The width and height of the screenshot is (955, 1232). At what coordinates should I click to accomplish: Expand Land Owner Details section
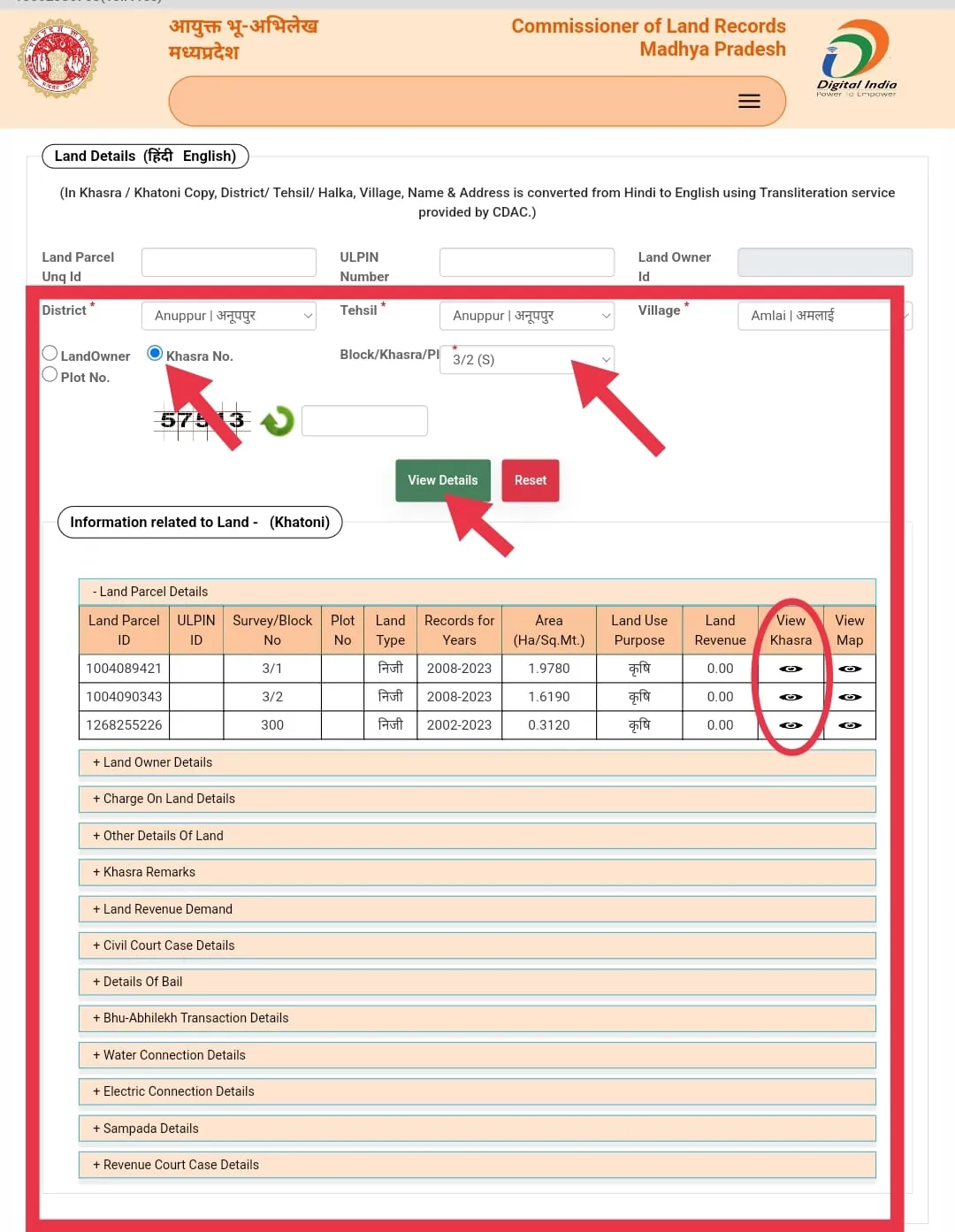[x=152, y=762]
